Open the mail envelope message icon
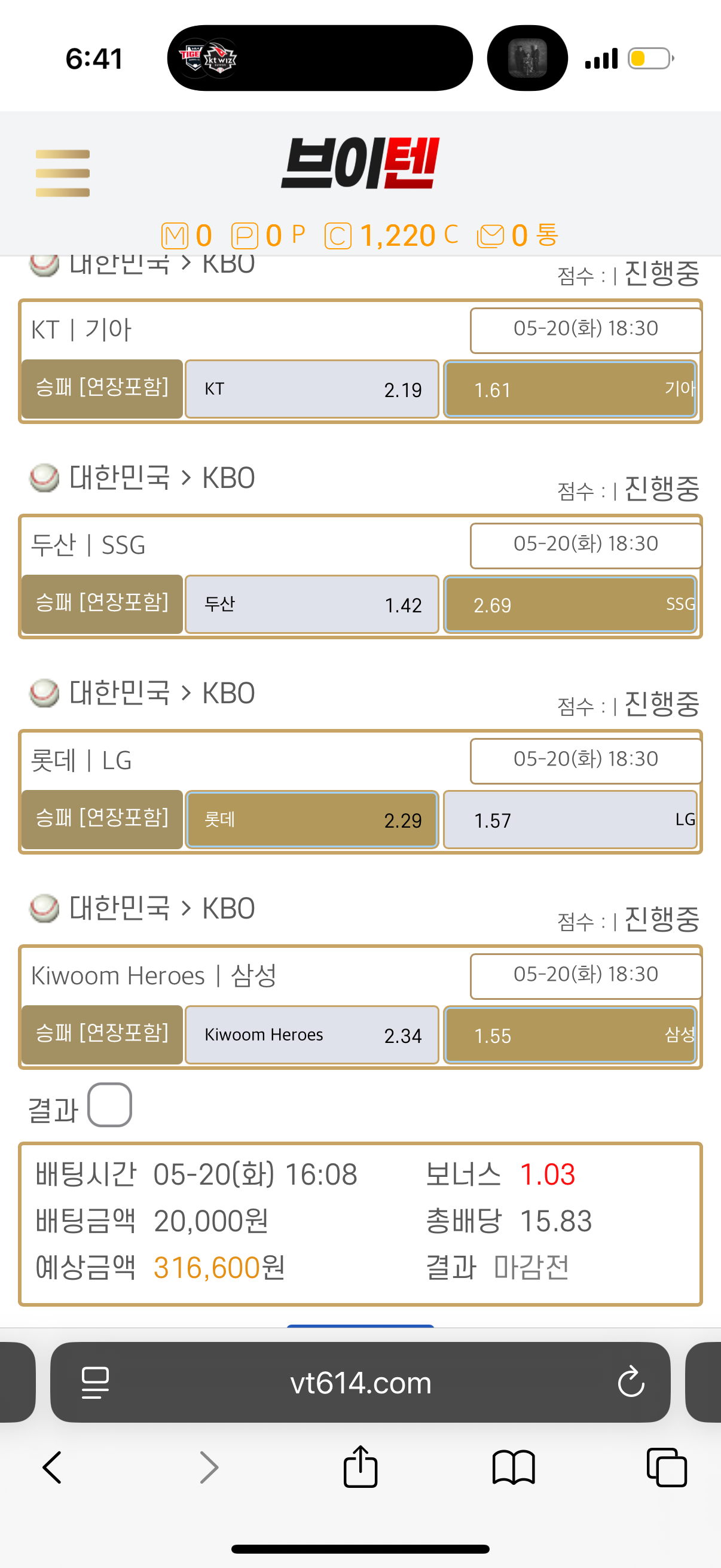This screenshot has width=721, height=1568. 490,236
